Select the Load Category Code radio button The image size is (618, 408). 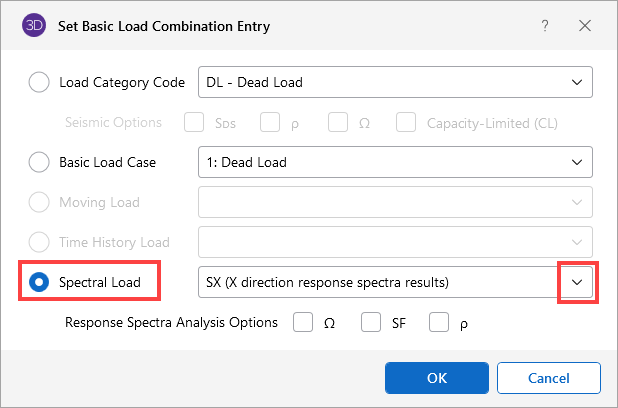coord(40,82)
